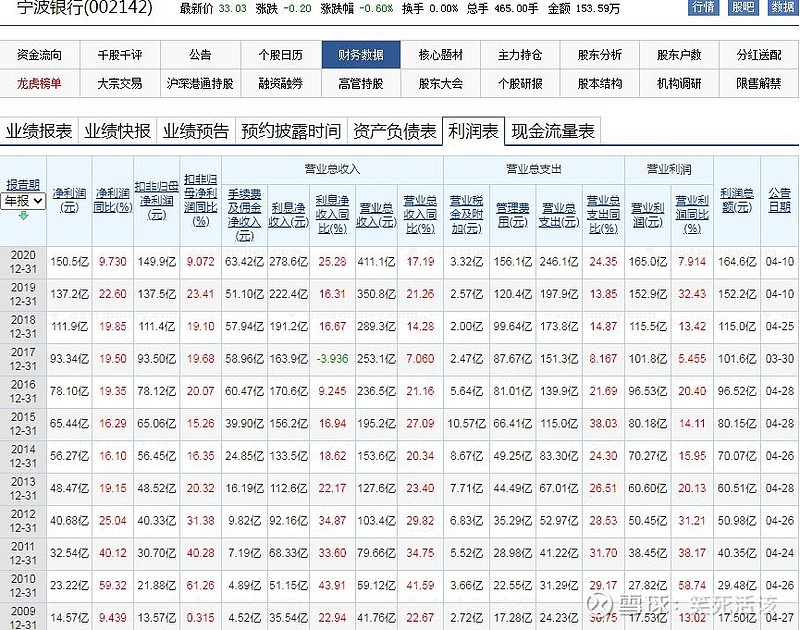Click the 营业总收入 column header
Viewport: 800px width, 630px height.
(333, 169)
